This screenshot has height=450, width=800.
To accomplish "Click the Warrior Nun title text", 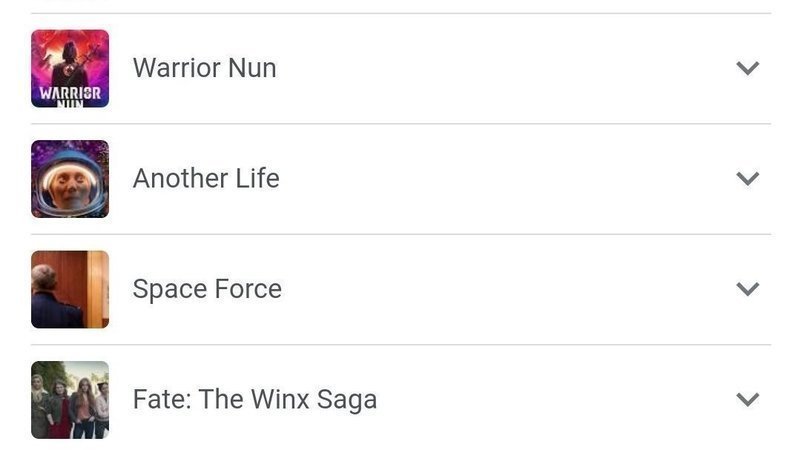I will tap(204, 68).
